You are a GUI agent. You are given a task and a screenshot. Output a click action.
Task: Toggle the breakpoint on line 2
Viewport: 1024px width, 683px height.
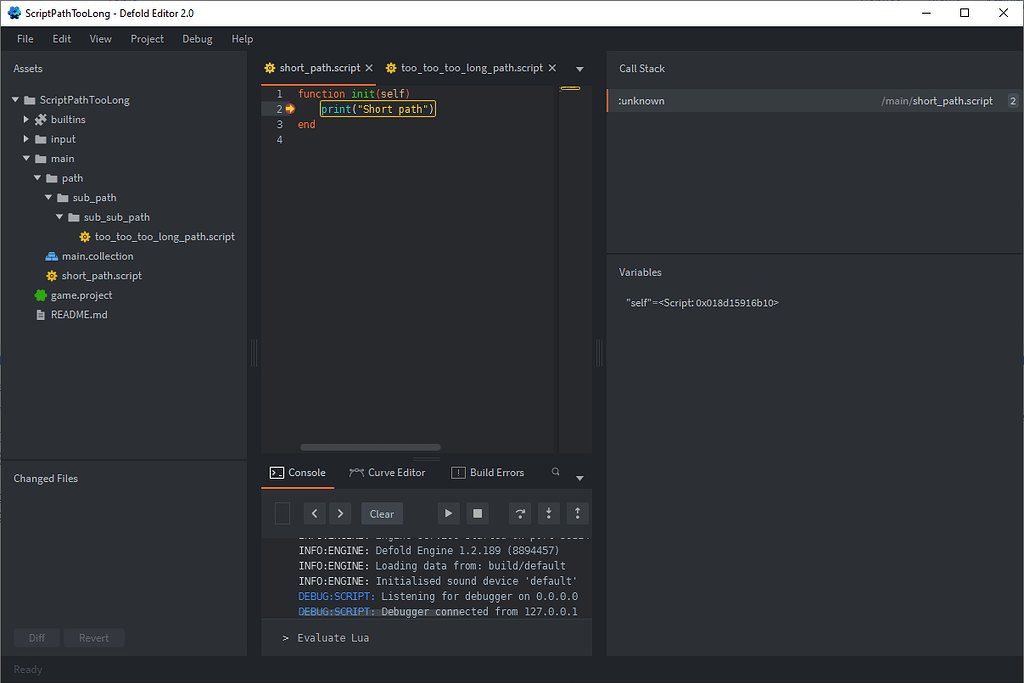[x=289, y=109]
